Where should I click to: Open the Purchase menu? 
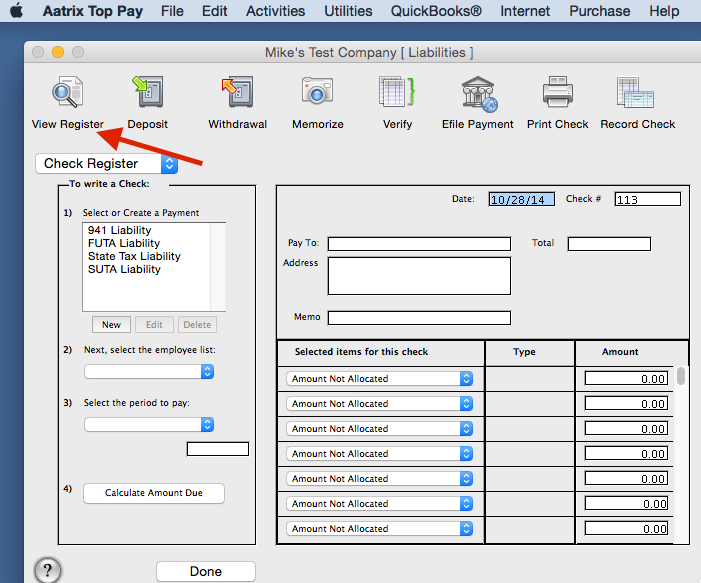coord(600,11)
